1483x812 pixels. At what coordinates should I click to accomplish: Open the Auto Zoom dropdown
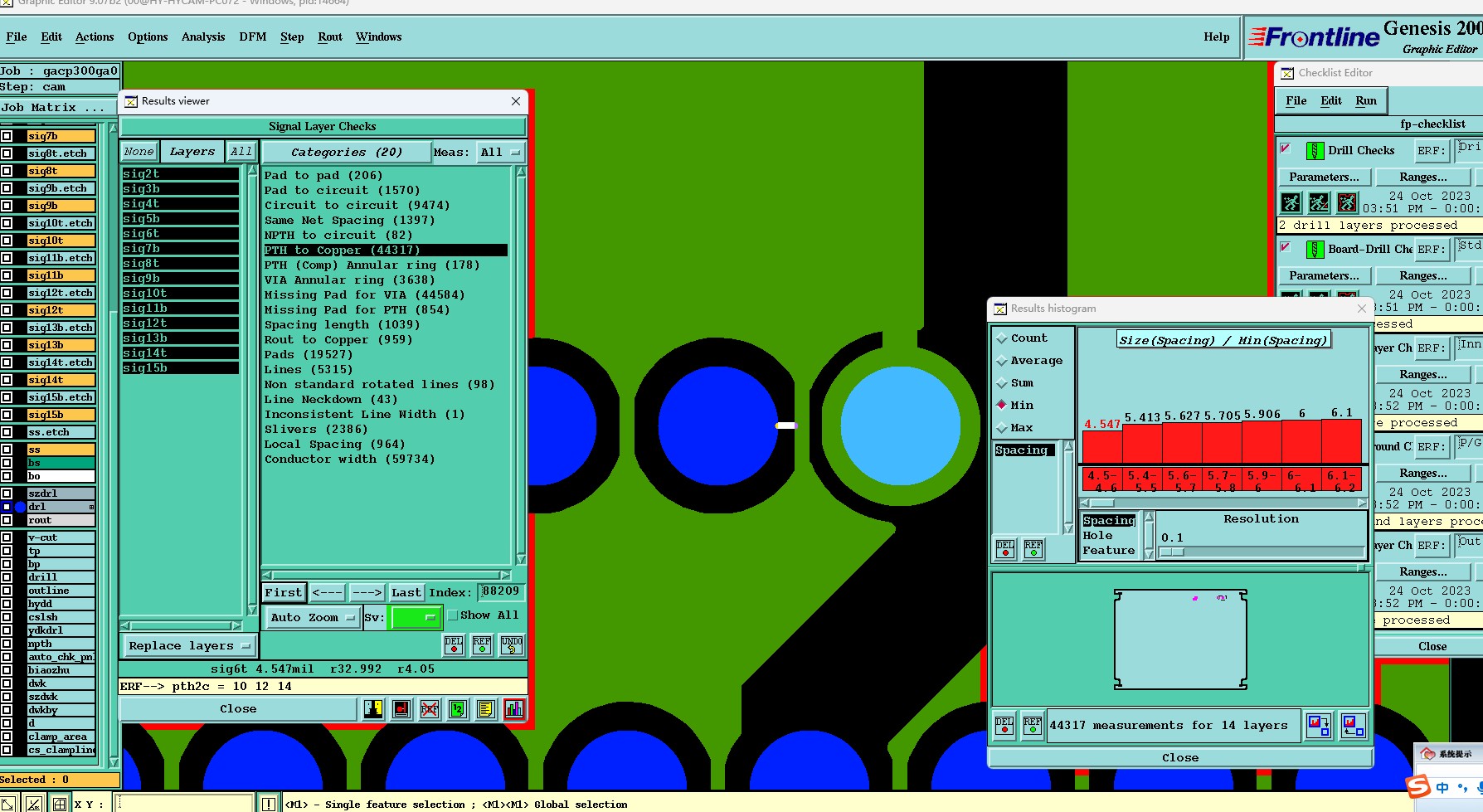[x=312, y=618]
